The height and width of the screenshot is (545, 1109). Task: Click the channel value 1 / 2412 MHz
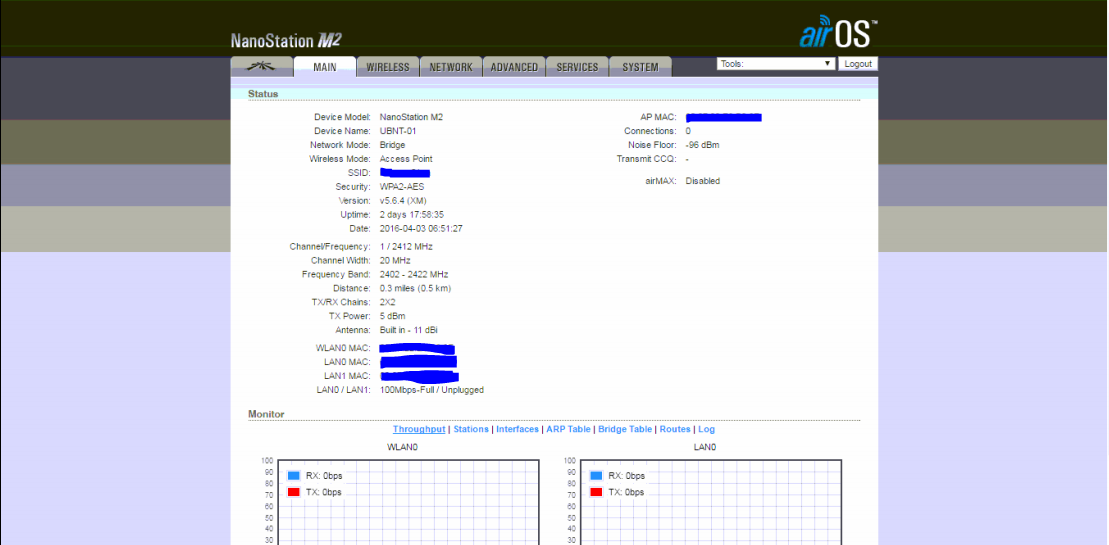[x=406, y=247]
